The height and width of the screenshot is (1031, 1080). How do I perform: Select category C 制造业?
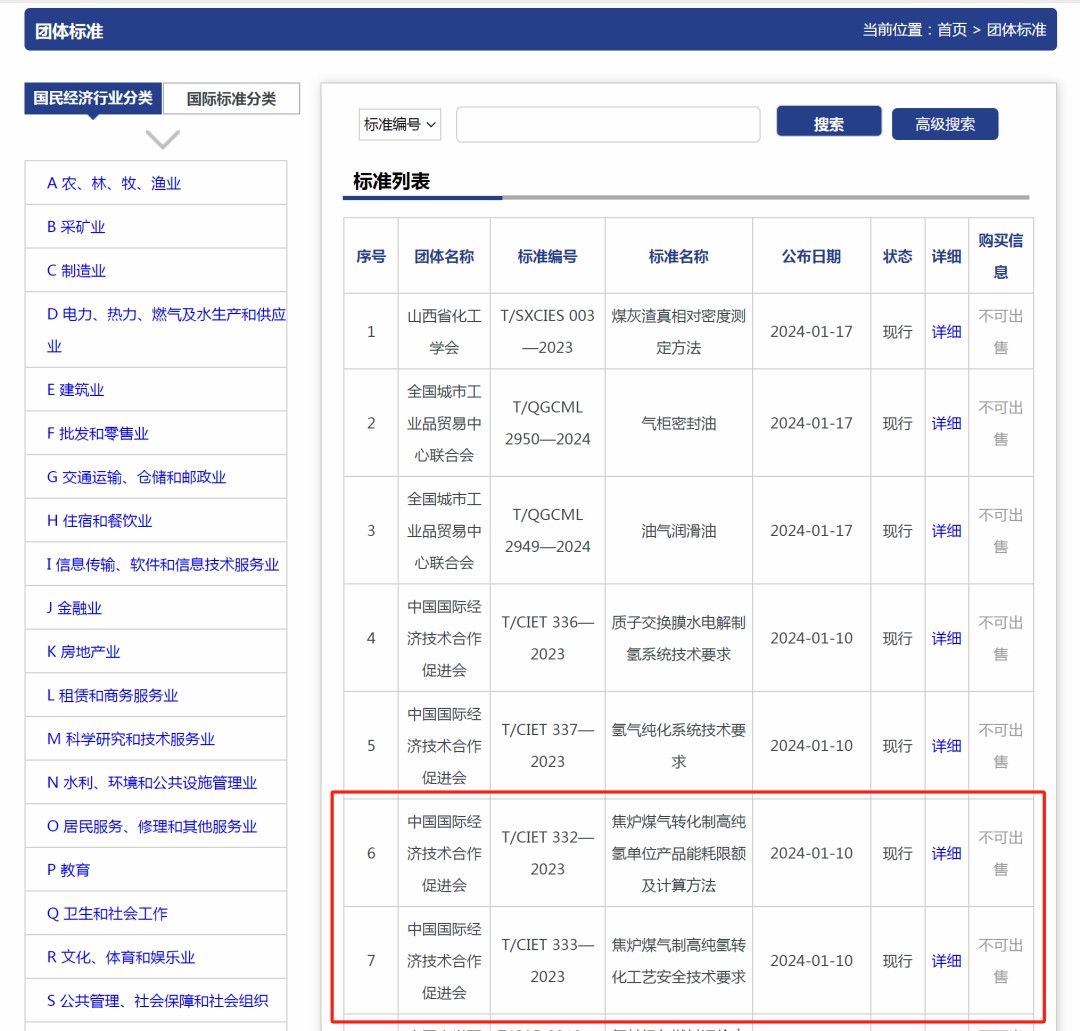pos(76,271)
